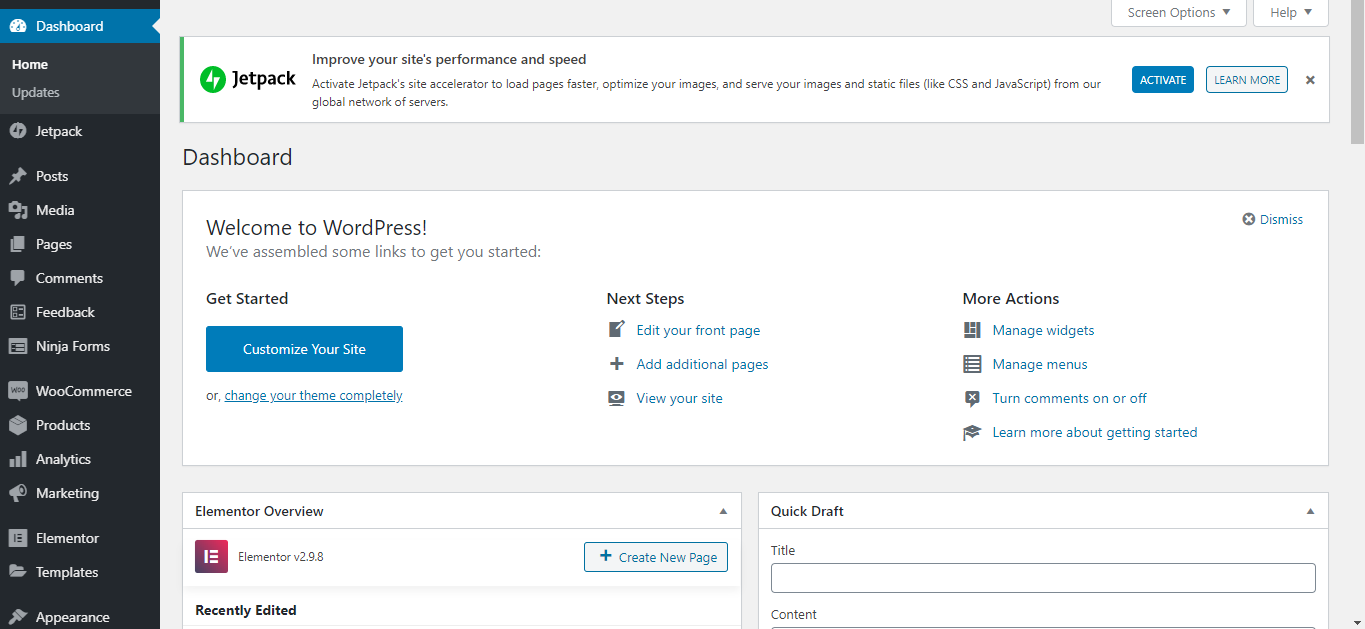Open the Manage widgets link
Image resolution: width=1365 pixels, height=629 pixels.
[x=1043, y=330]
